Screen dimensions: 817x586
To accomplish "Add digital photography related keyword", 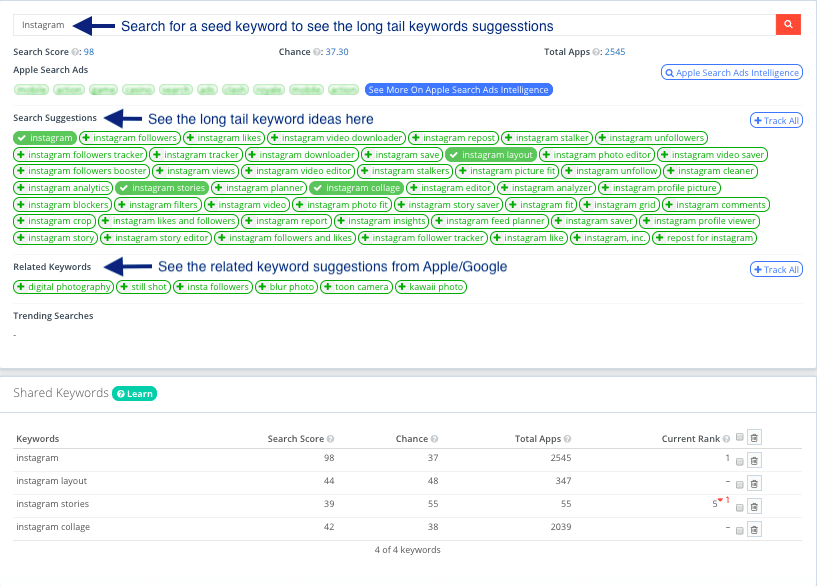I will click(x=64, y=287).
